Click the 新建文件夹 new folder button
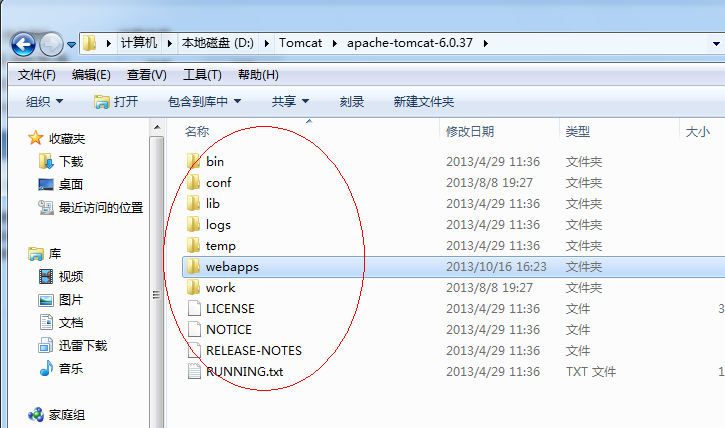The height and width of the screenshot is (428, 725). 424,101
